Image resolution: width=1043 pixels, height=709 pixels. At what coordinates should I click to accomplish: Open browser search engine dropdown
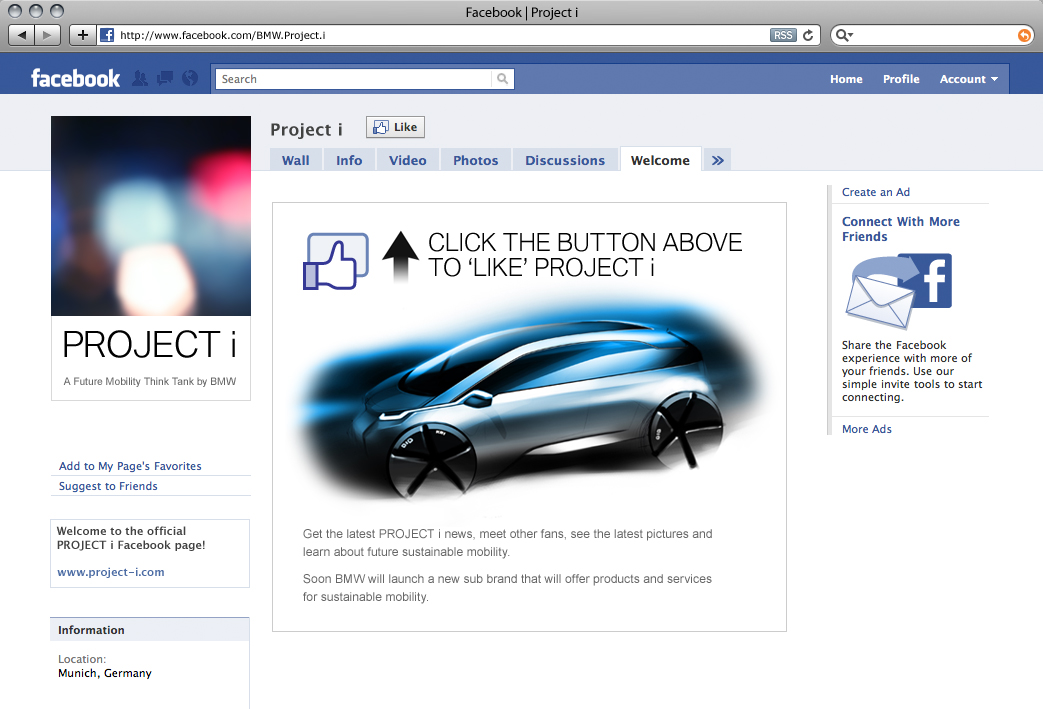pos(845,35)
